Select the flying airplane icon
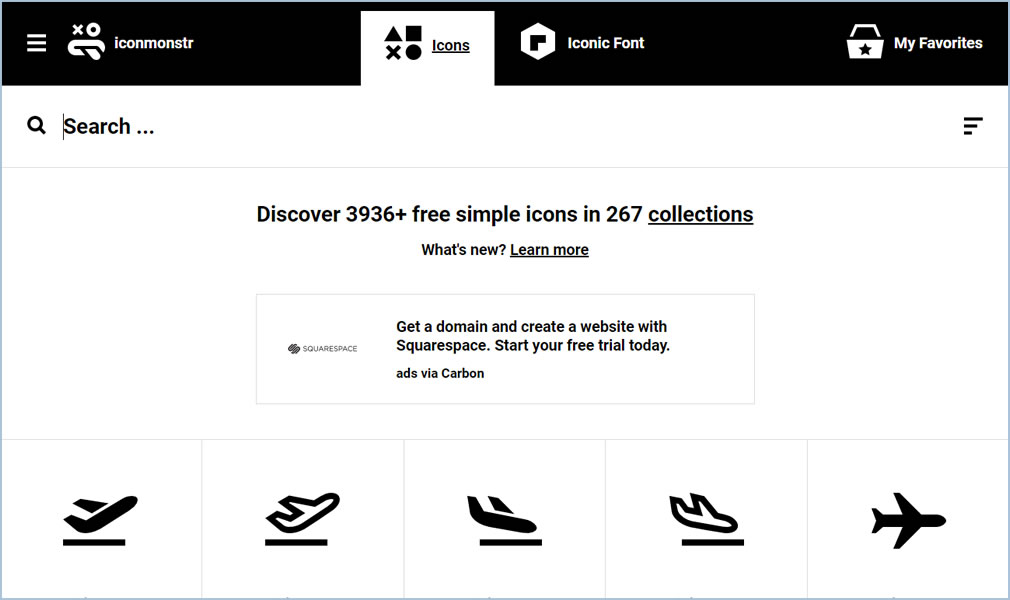 (908, 521)
